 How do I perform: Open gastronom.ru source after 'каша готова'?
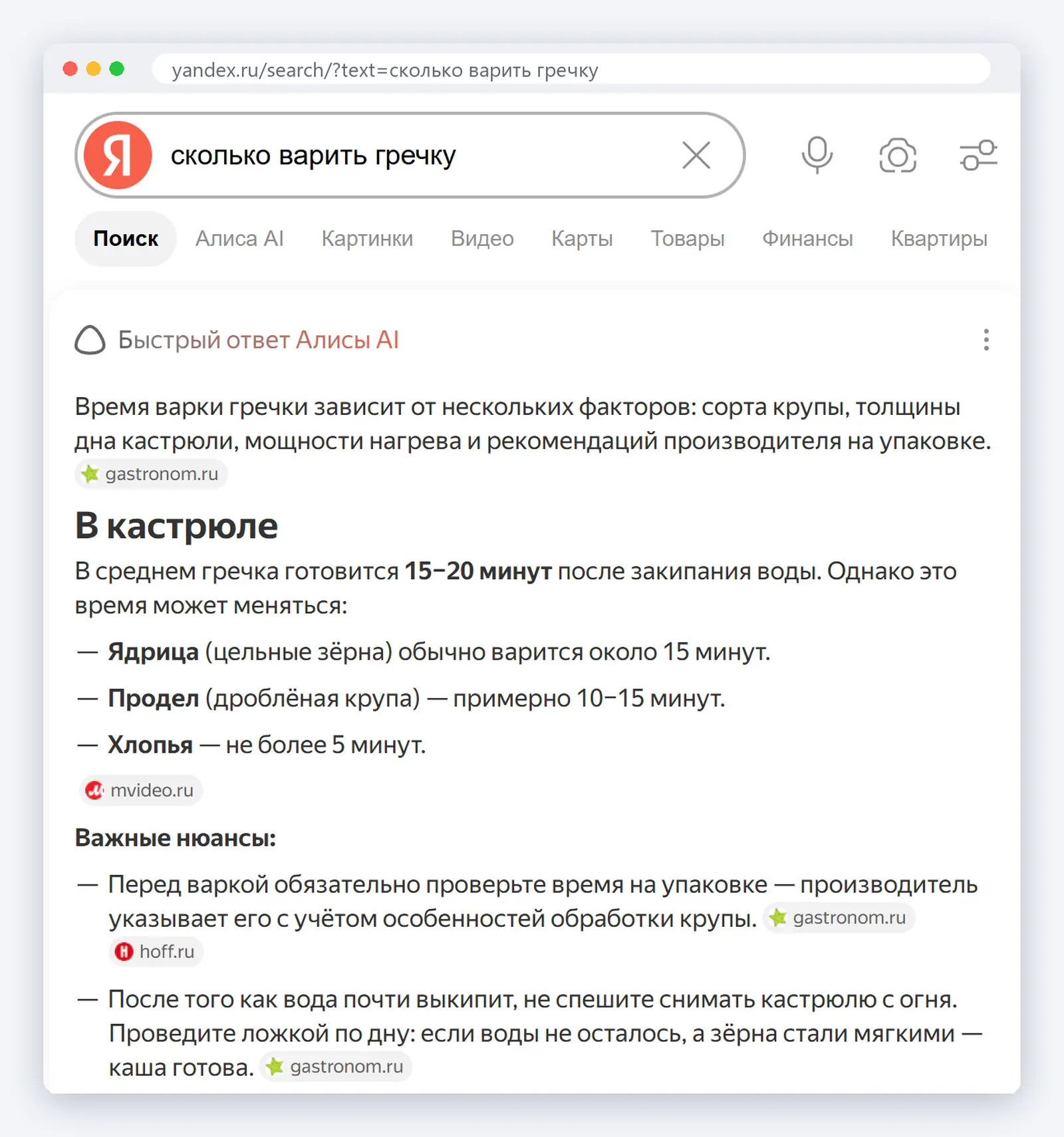tap(336, 1067)
